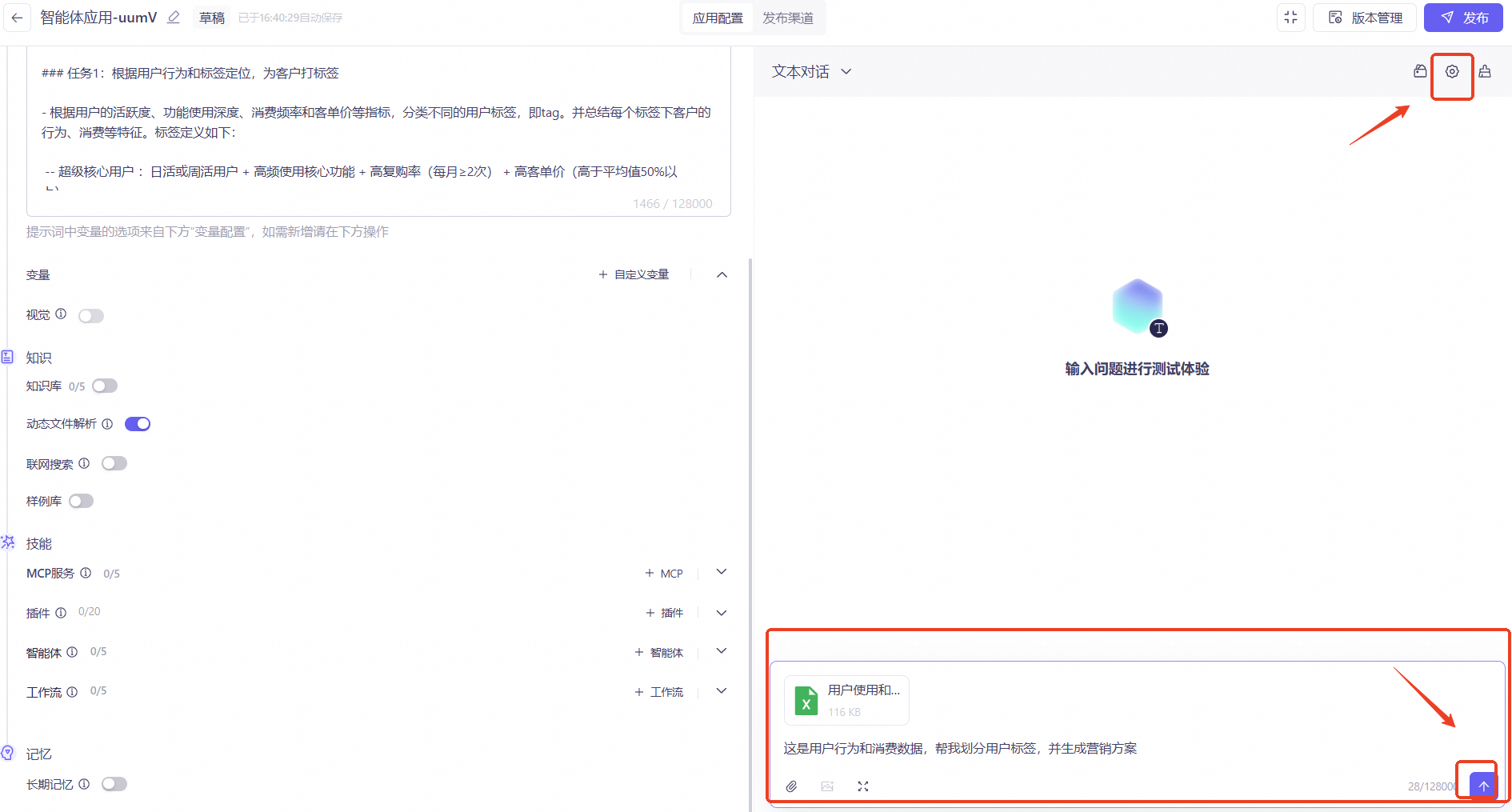
Task: Click info icon next to 工作流
Action: coord(72,692)
